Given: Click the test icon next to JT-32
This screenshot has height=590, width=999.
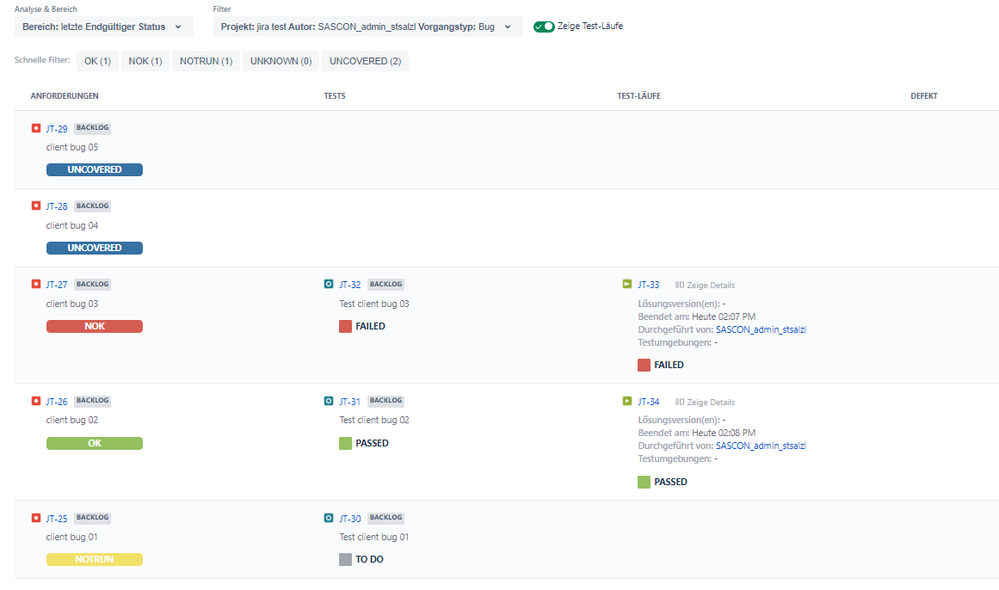Looking at the screenshot, I should (329, 284).
